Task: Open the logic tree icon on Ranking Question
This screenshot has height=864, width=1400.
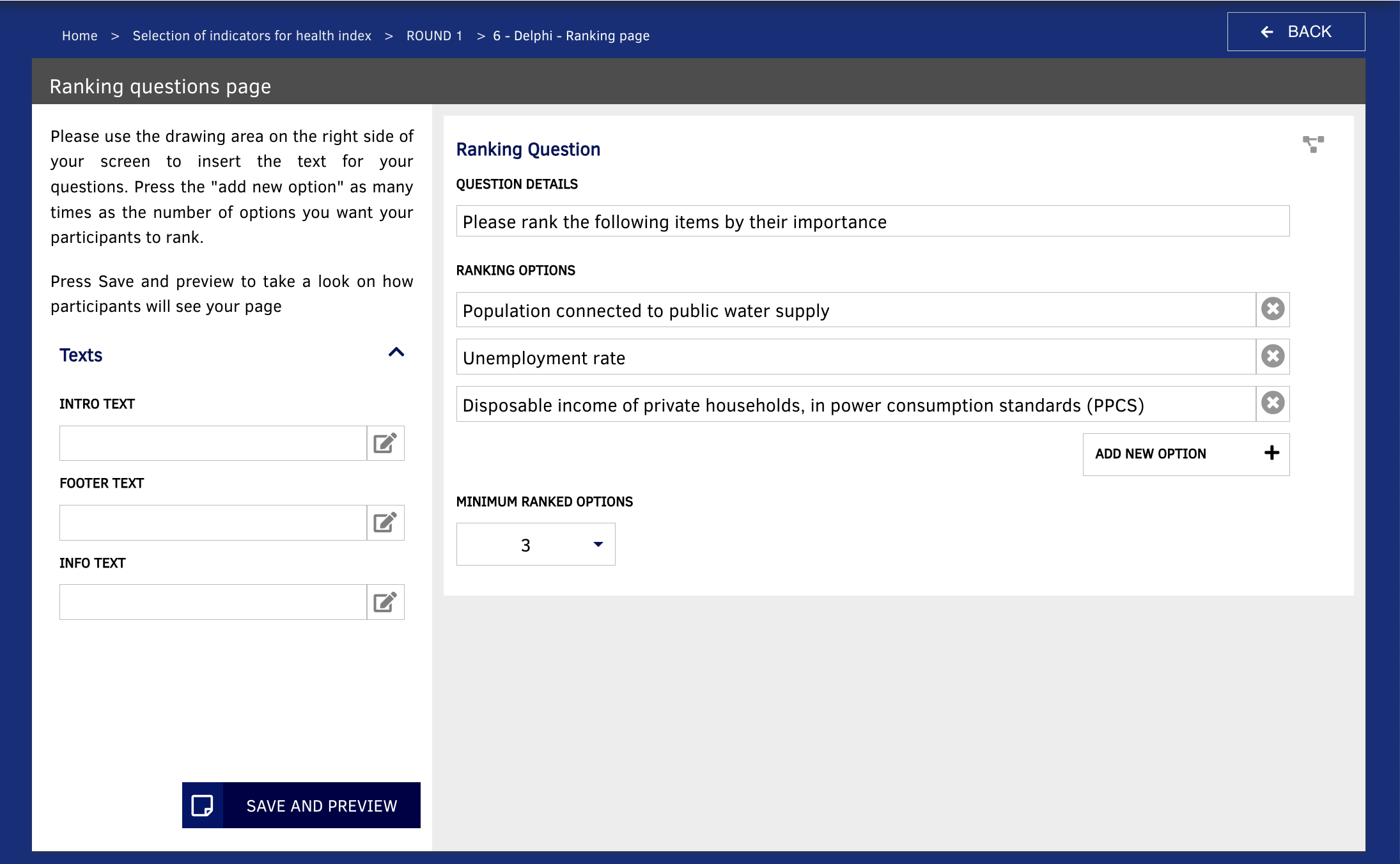Action: click(x=1313, y=144)
